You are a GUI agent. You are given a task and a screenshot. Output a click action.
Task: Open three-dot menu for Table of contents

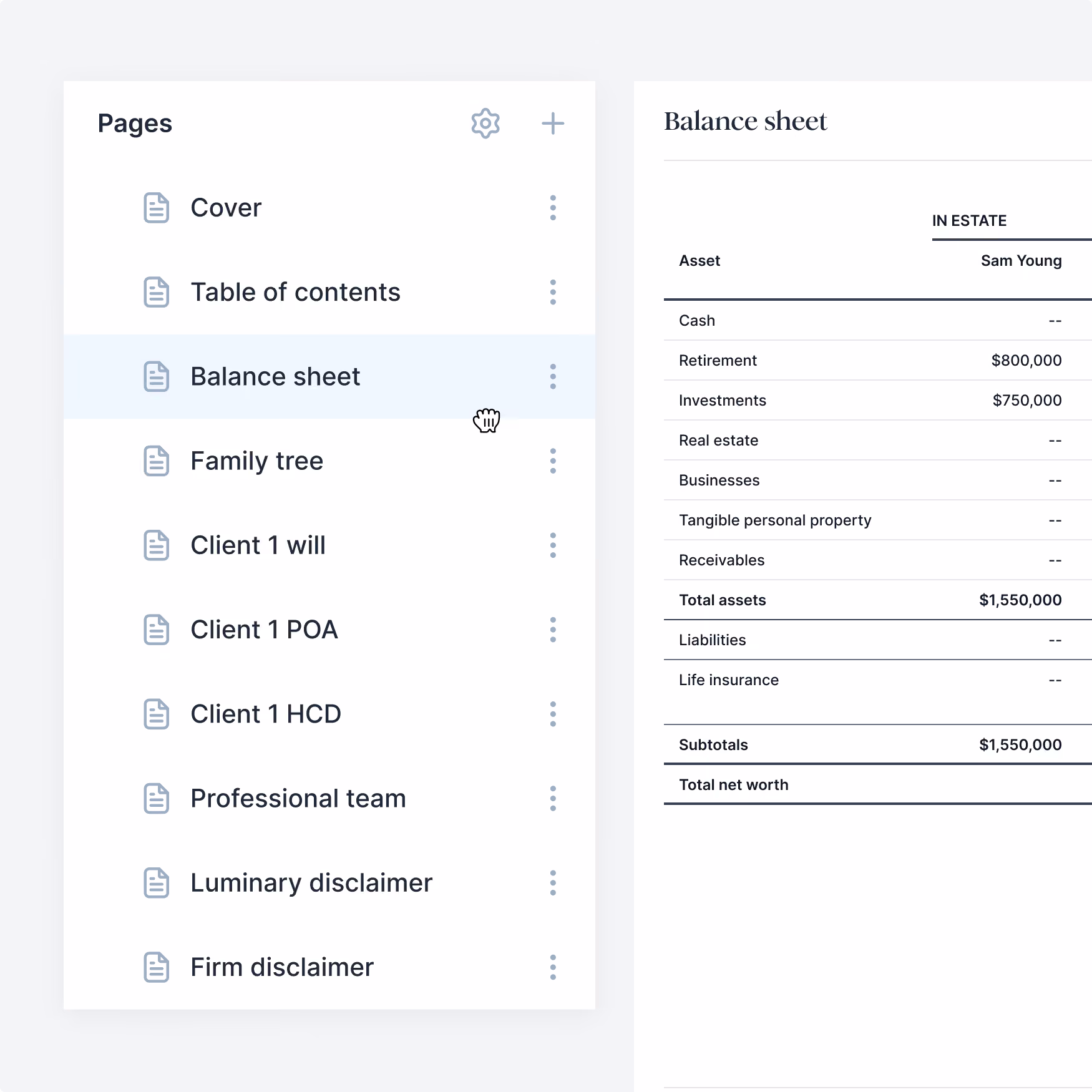[x=553, y=292]
